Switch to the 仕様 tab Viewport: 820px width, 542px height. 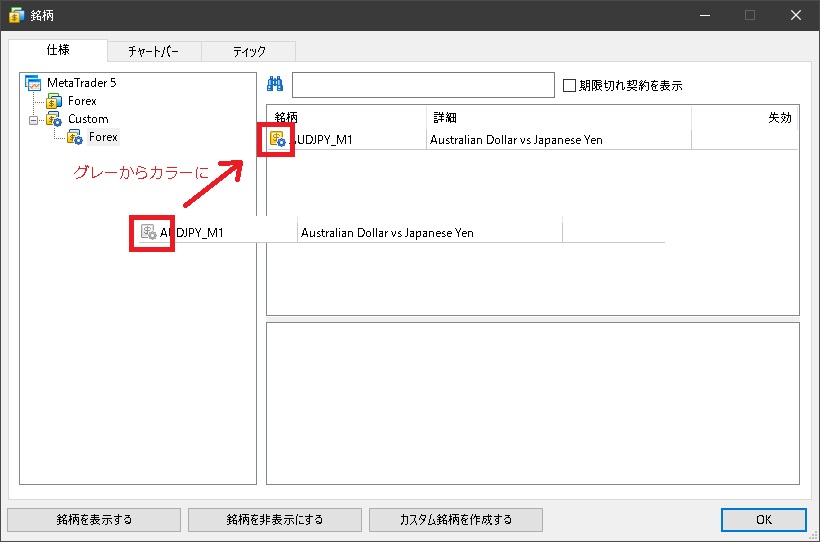(58, 50)
